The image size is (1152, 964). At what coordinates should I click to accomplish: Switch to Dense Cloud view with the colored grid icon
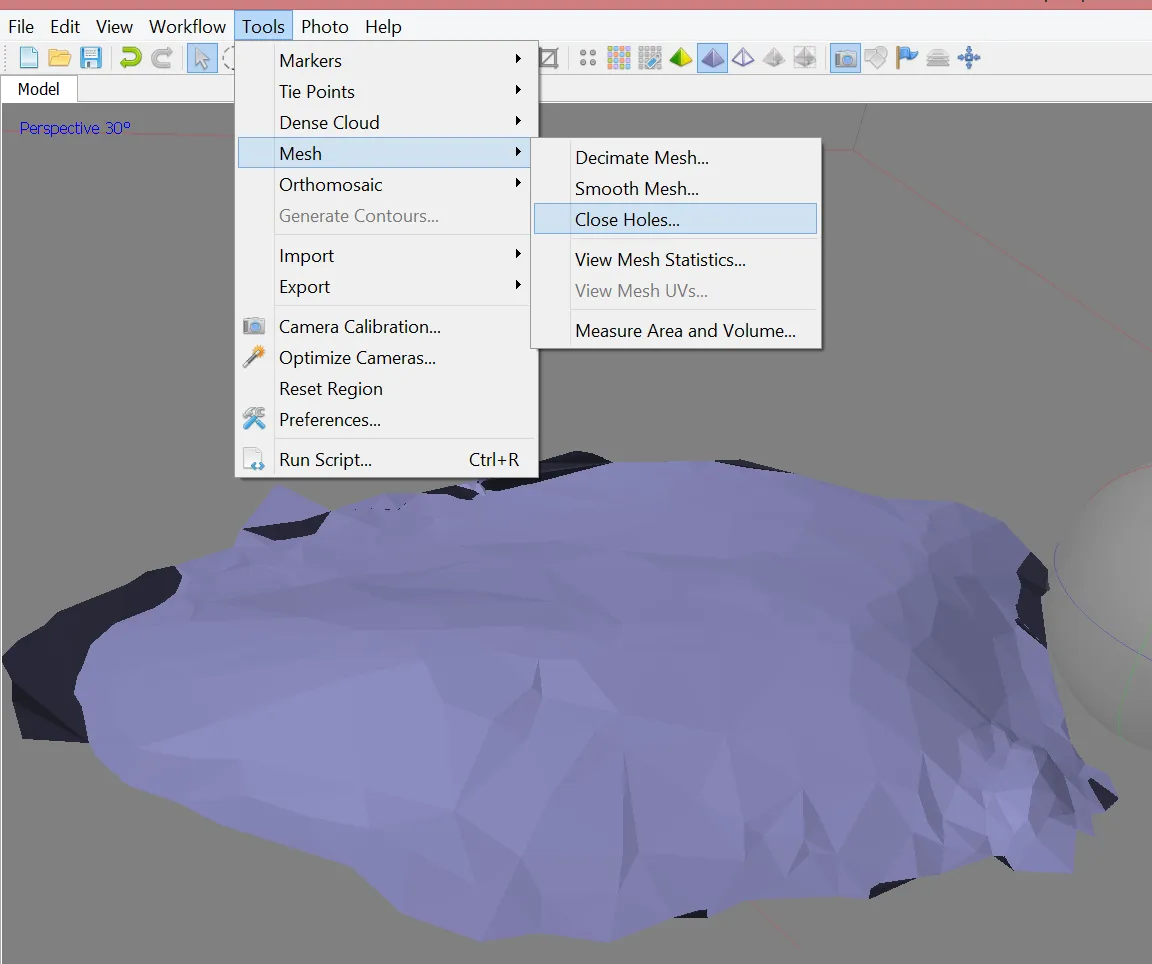(x=619, y=58)
